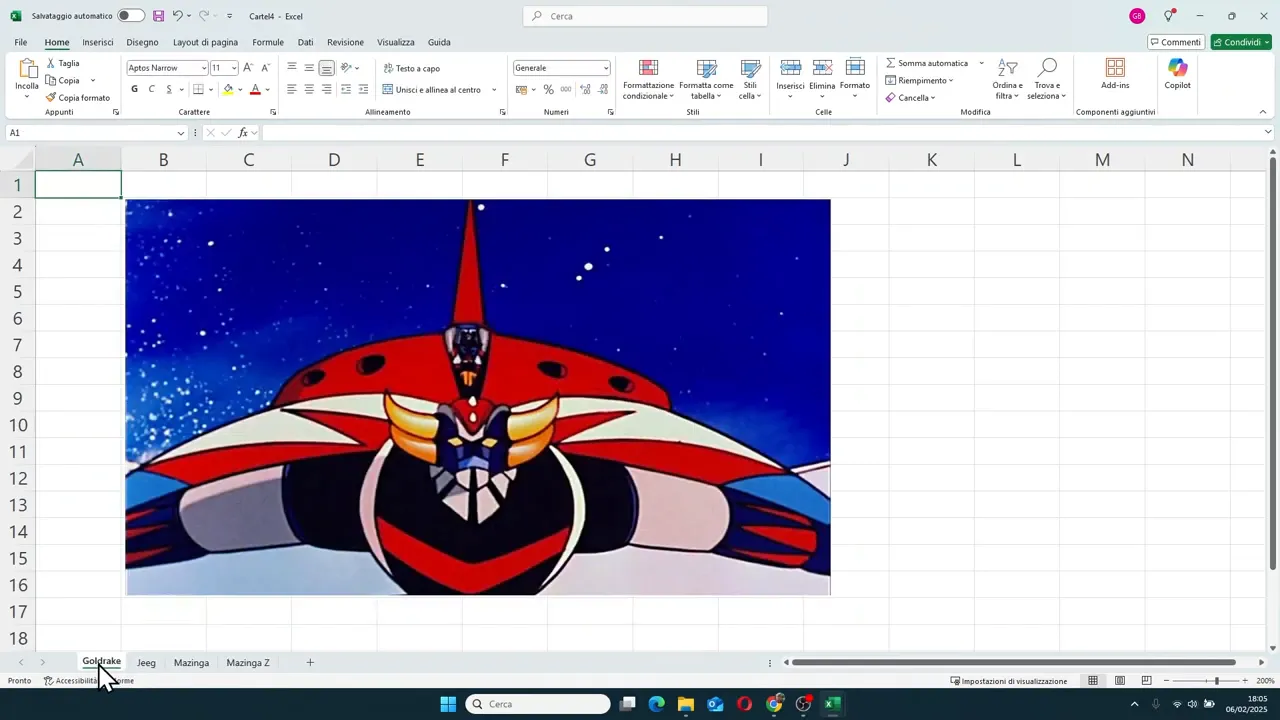
Task: Adjust the zoom slider in status bar
Action: pos(1216,681)
